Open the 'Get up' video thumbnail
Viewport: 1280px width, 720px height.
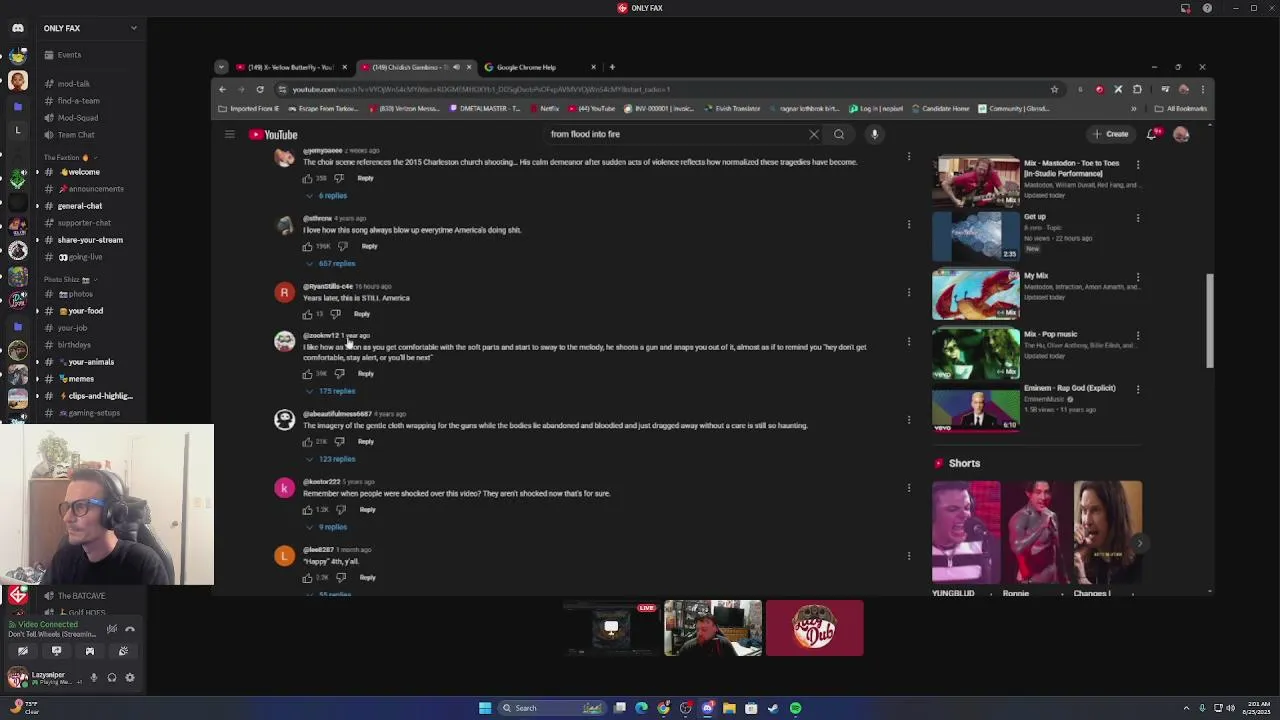coord(976,236)
